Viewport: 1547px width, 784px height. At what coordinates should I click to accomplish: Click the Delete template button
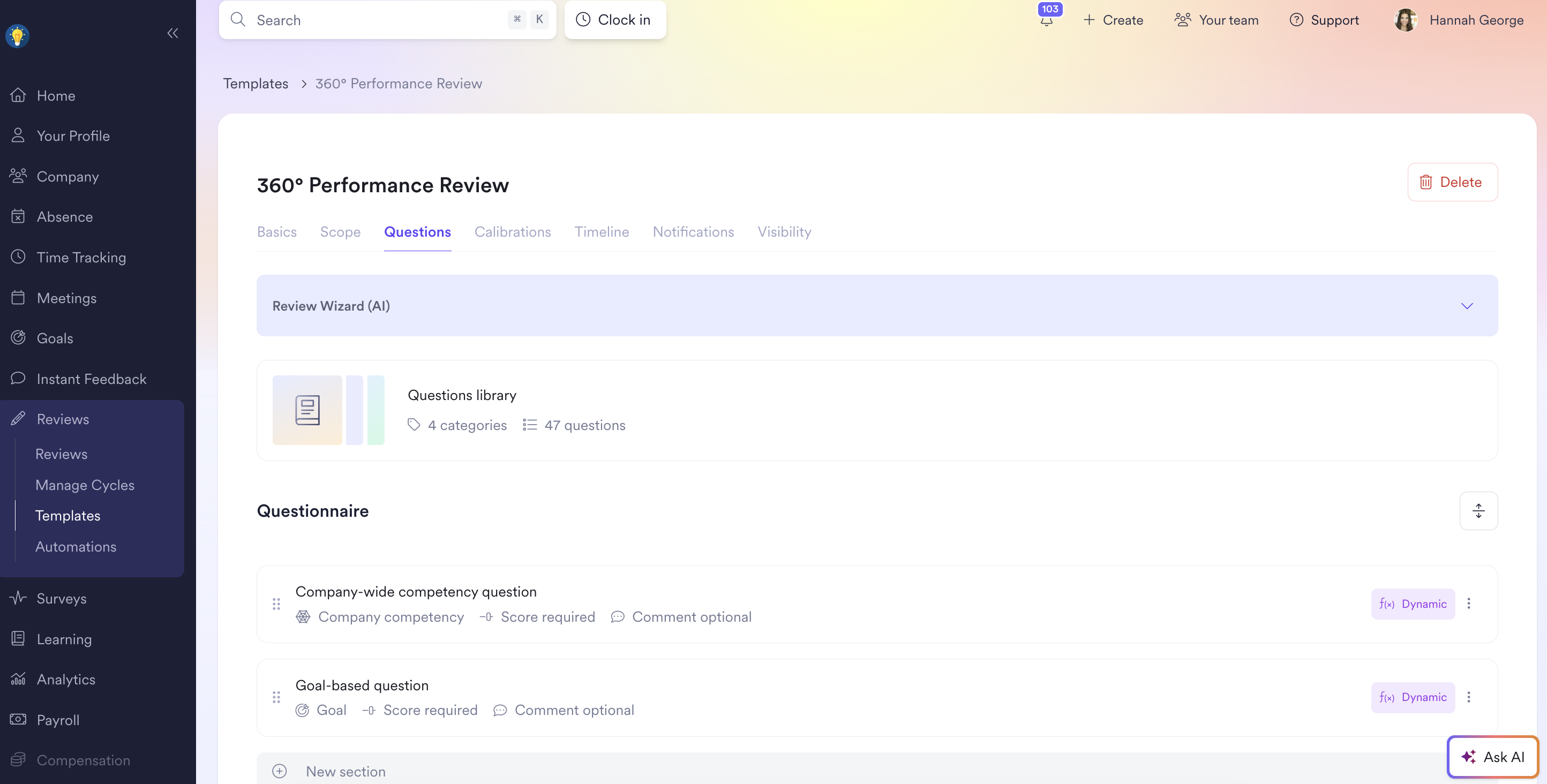point(1452,182)
